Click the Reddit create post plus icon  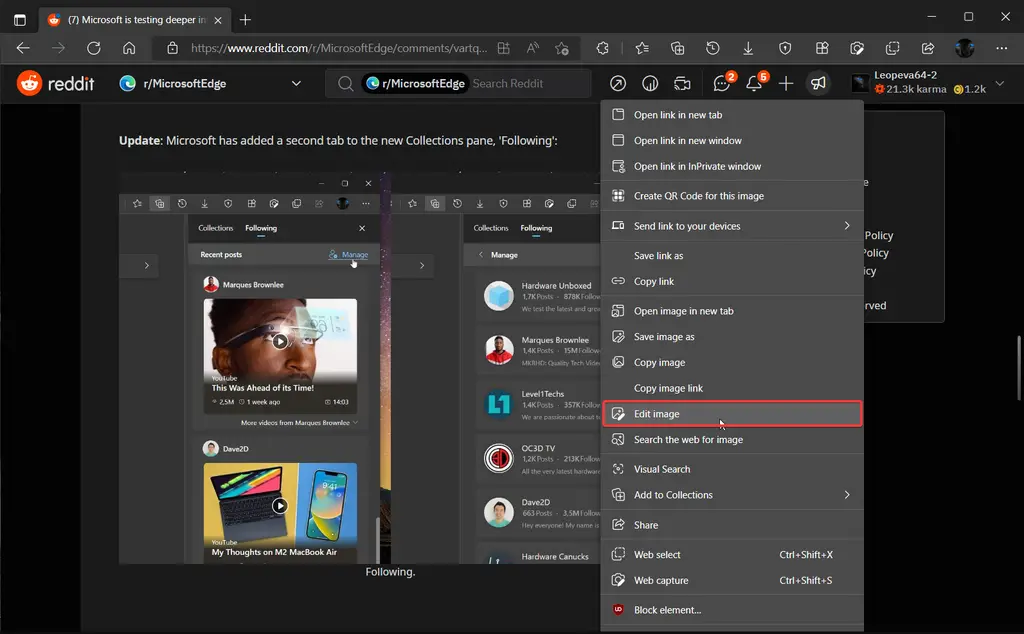(786, 84)
